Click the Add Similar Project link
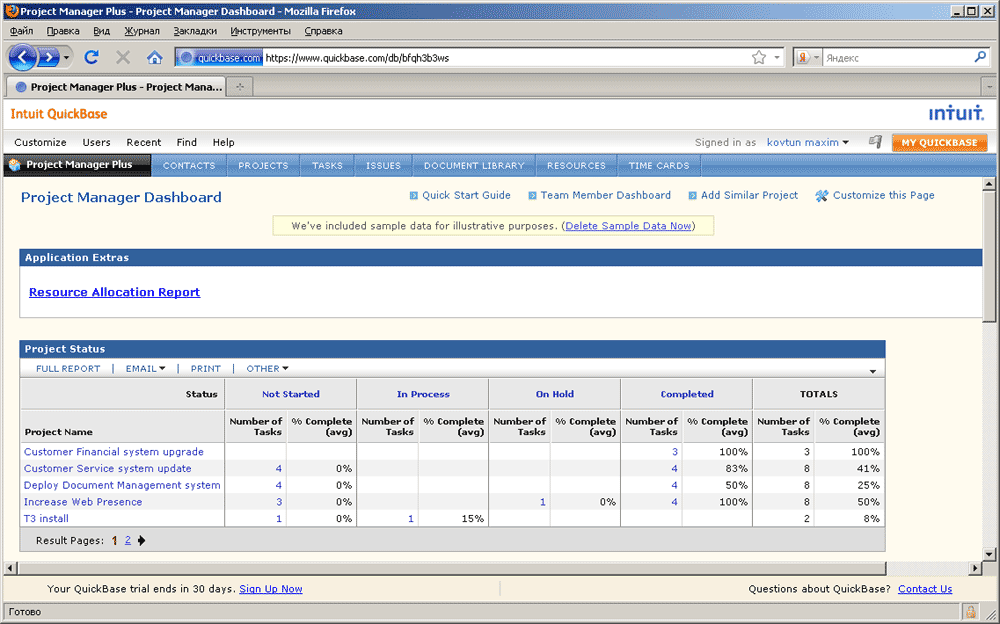1000x624 pixels. pyautogui.click(x=749, y=195)
